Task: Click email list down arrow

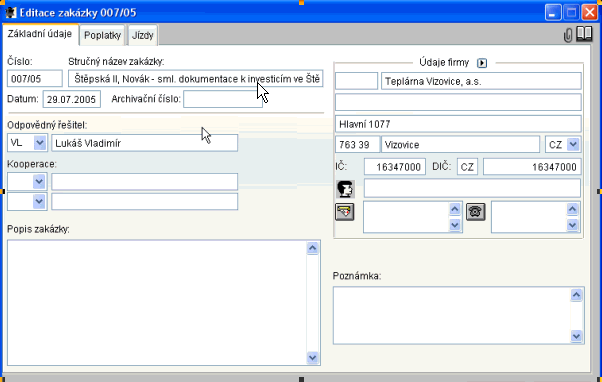Action: (x=455, y=225)
